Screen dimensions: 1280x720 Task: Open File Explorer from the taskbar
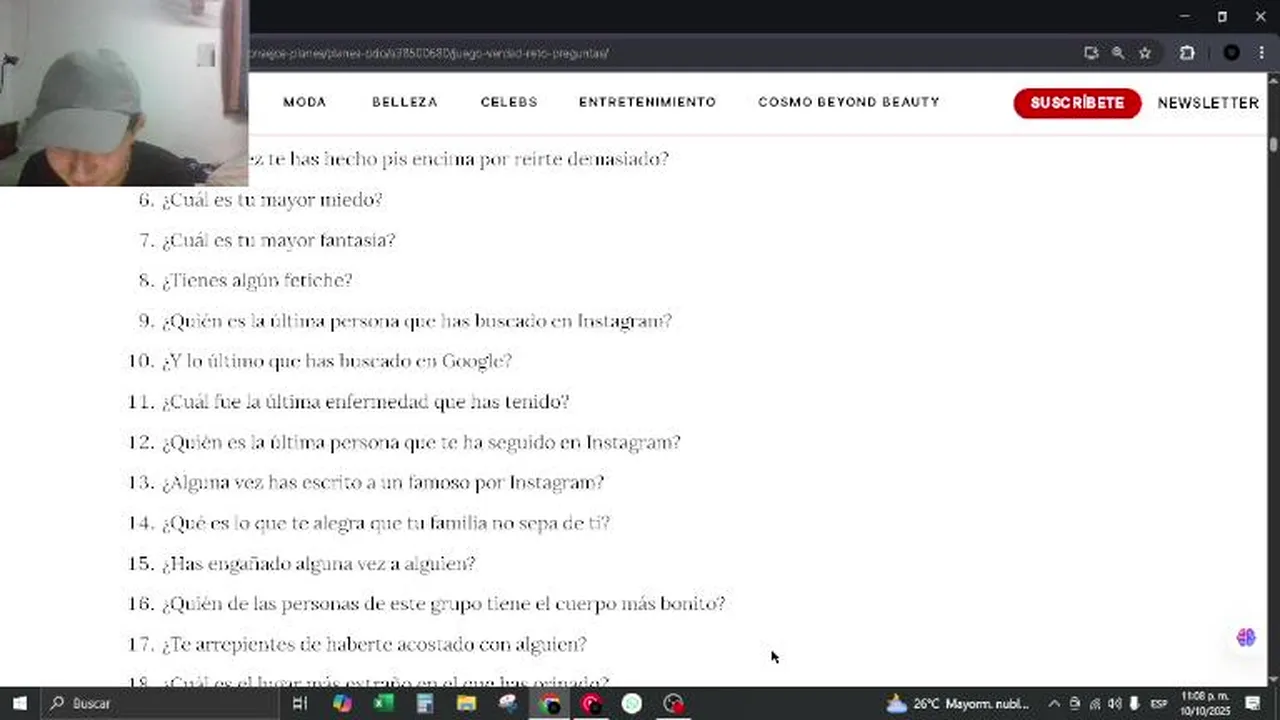click(466, 703)
